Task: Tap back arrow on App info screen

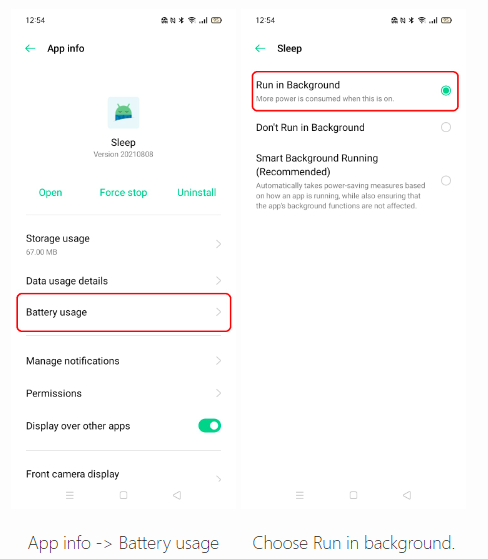Action: pos(30,48)
